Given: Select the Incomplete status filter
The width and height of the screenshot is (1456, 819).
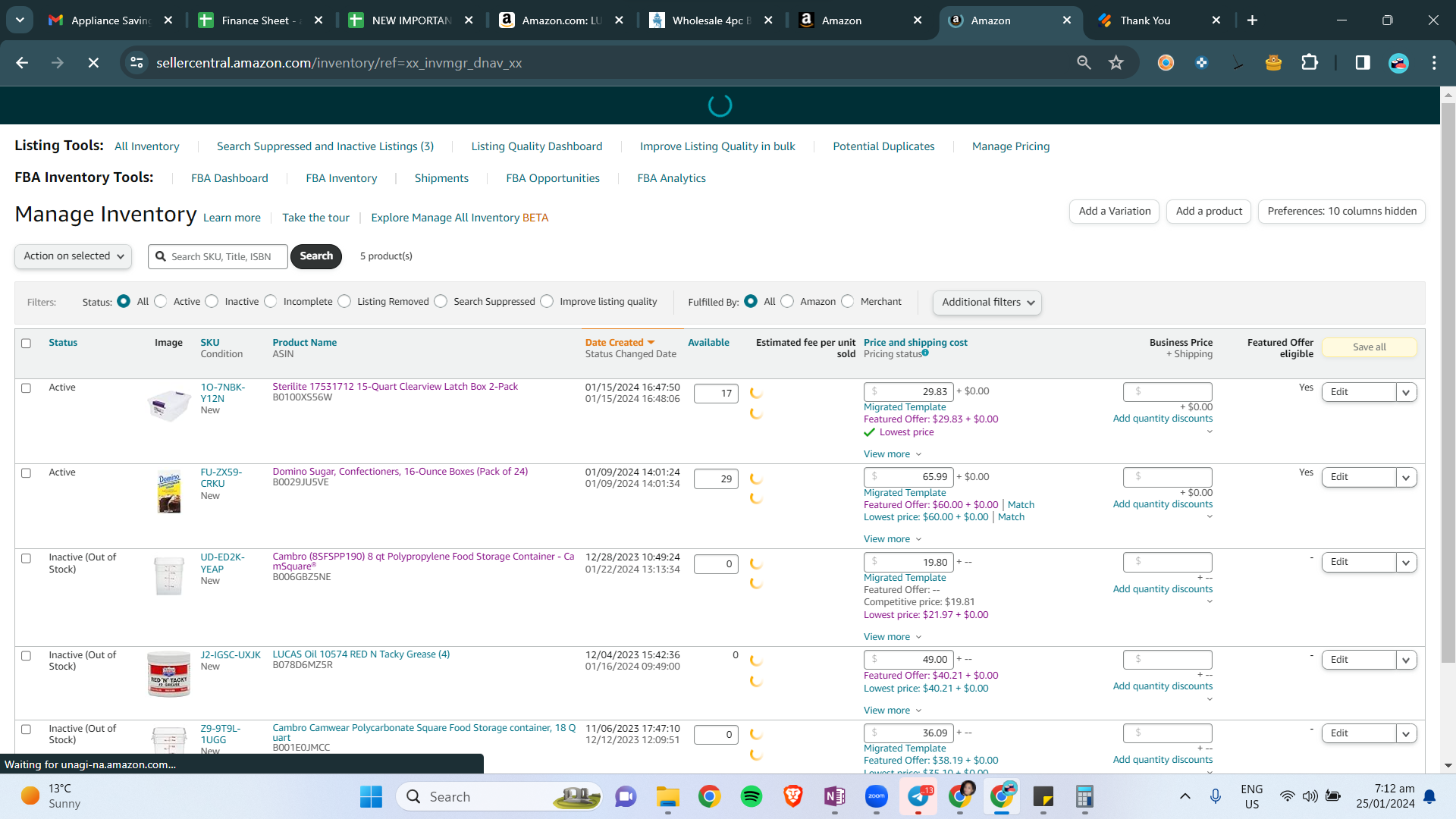Looking at the screenshot, I should point(270,302).
